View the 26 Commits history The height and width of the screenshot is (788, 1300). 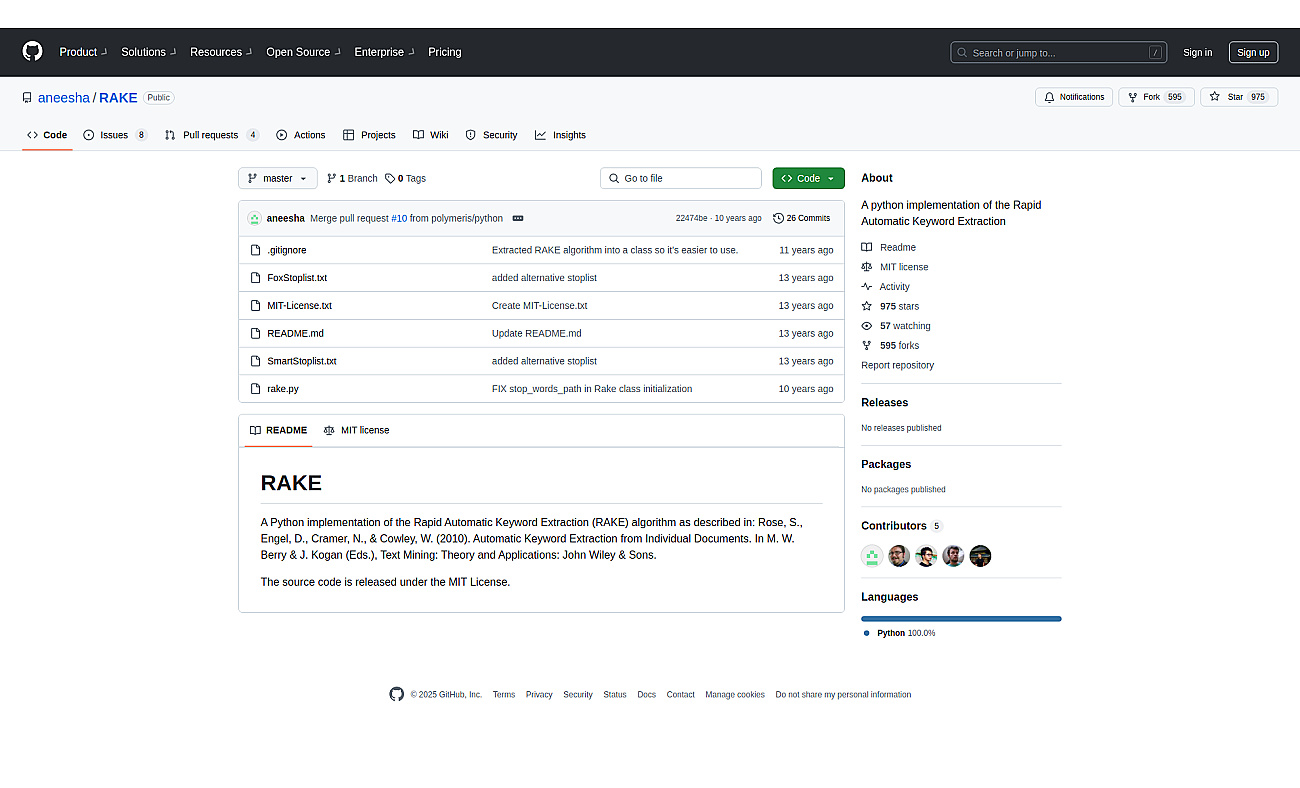[802, 218]
